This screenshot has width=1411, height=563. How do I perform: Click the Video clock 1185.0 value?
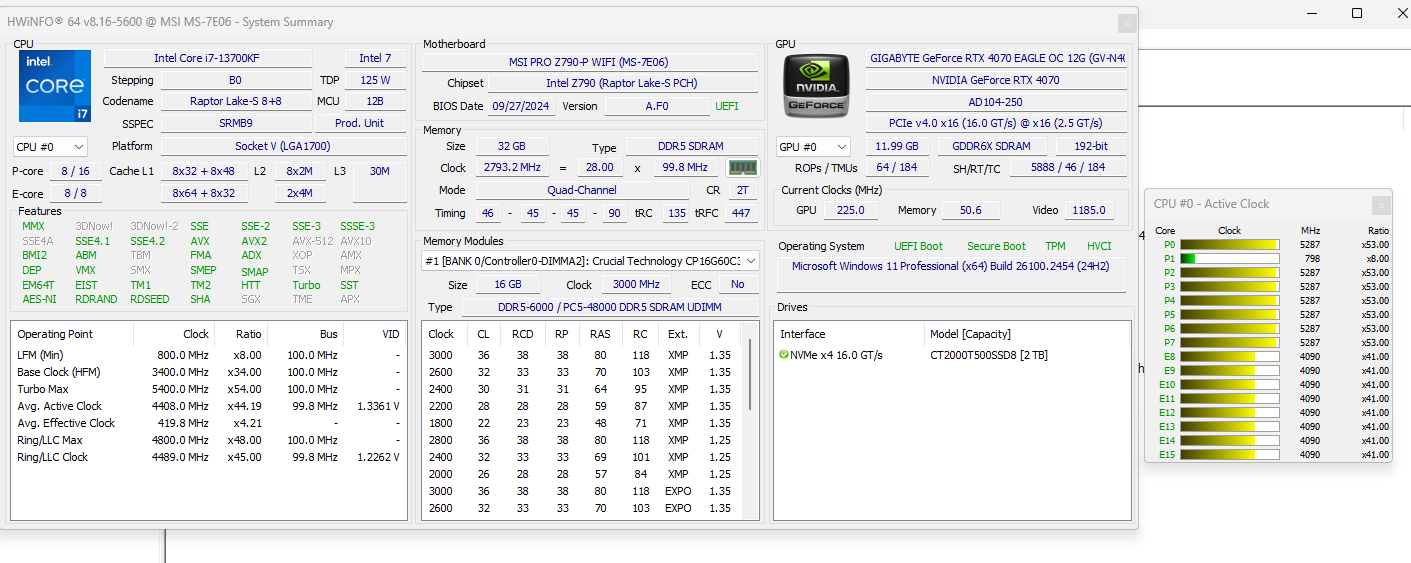[1087, 210]
